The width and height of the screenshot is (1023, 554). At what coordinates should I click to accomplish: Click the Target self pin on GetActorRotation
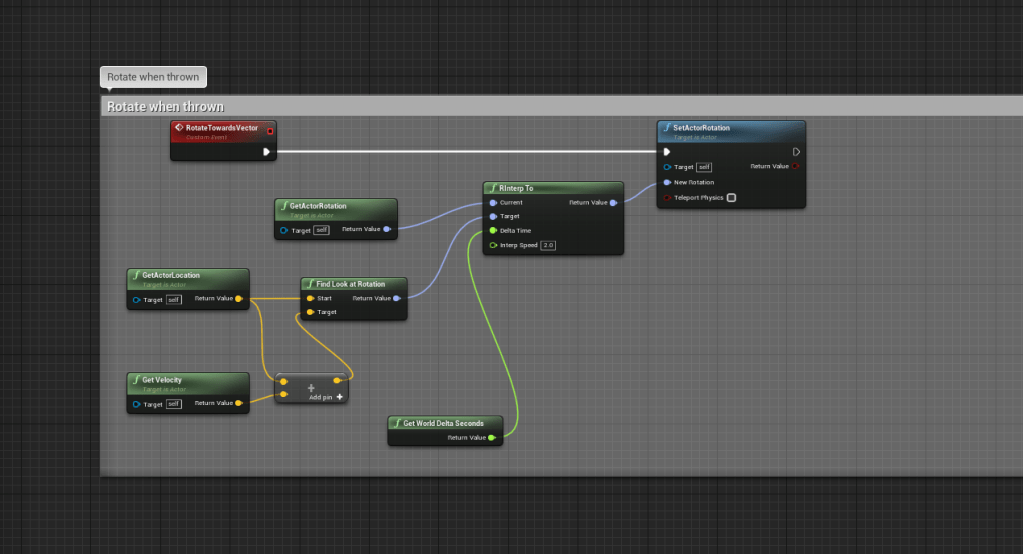(285, 230)
